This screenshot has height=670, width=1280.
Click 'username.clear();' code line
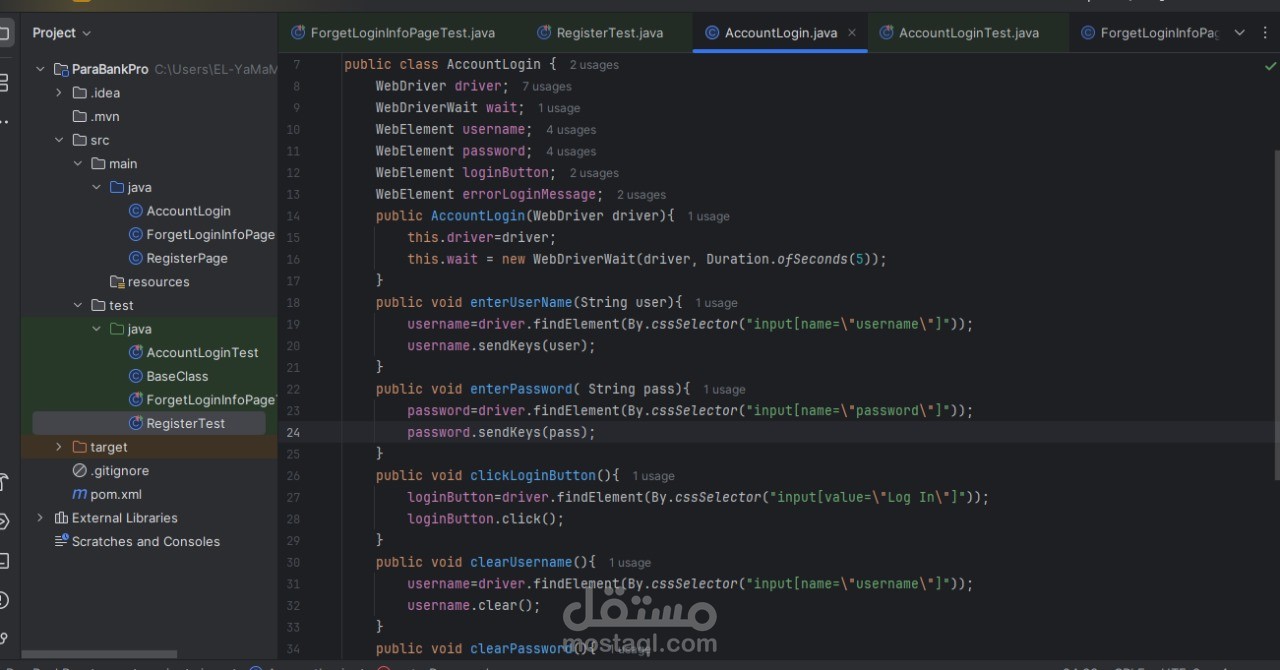click(473, 606)
